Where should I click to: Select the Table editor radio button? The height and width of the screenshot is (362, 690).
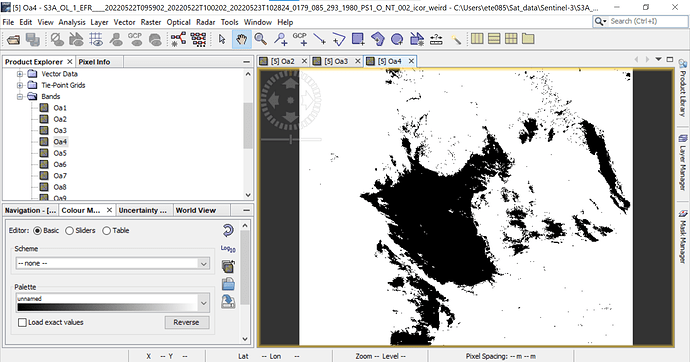pos(106,230)
